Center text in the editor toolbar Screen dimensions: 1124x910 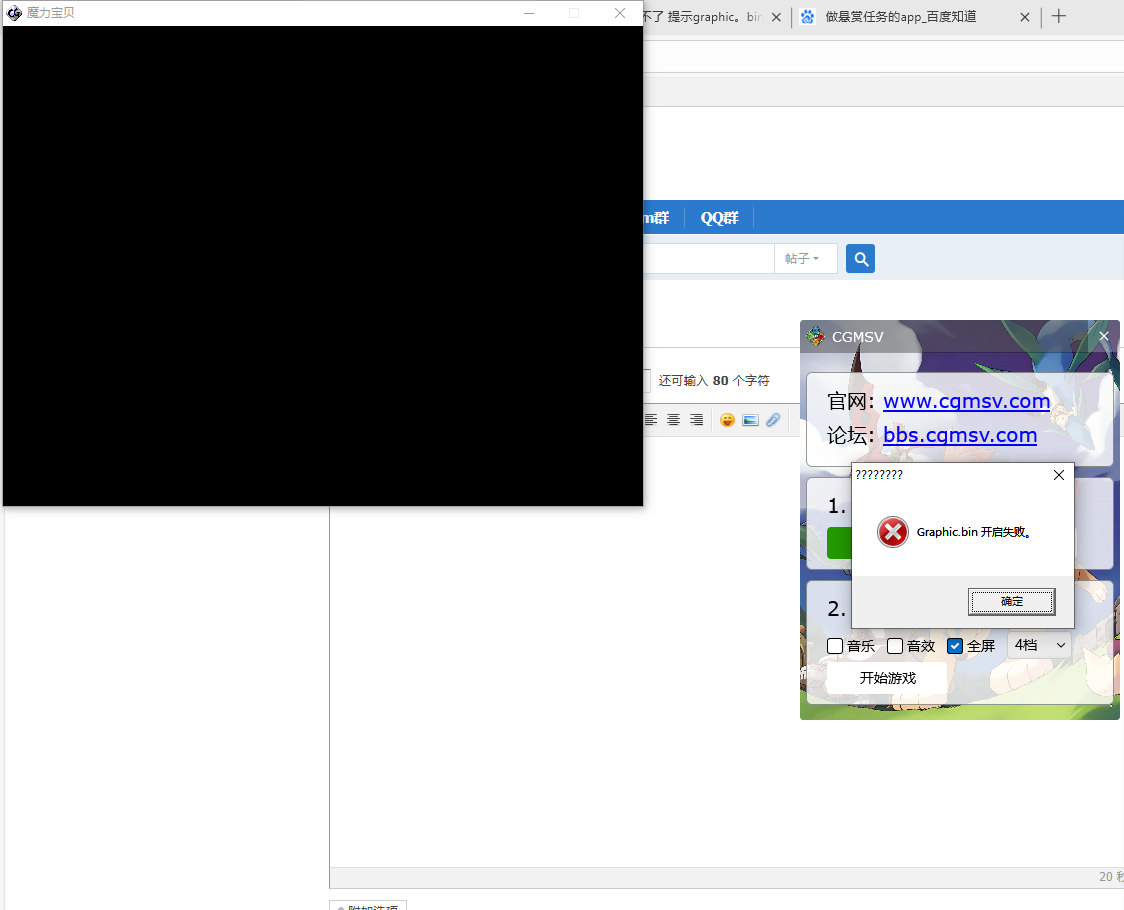pos(673,420)
